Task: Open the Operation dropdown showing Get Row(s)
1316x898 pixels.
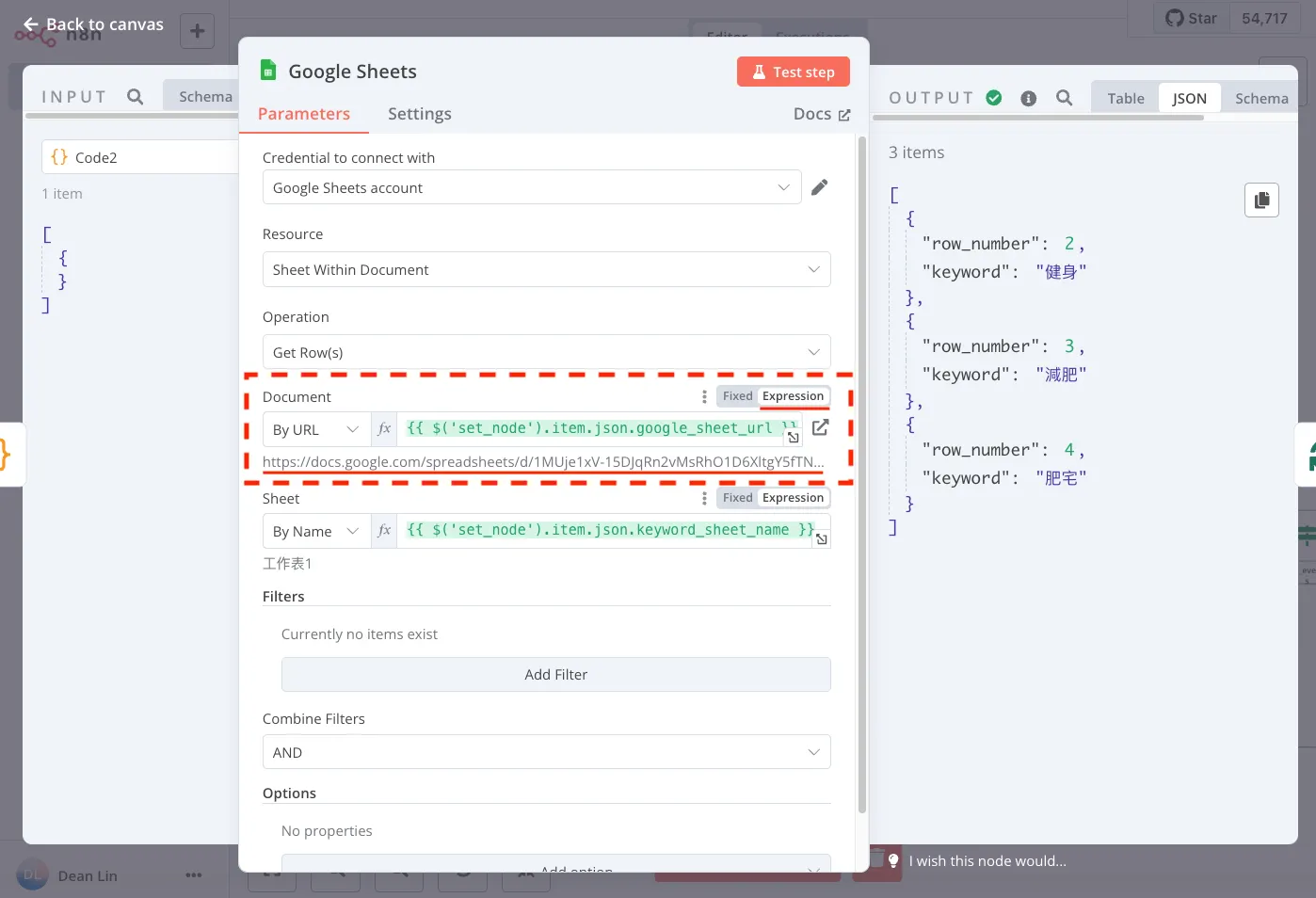Action: click(x=547, y=352)
